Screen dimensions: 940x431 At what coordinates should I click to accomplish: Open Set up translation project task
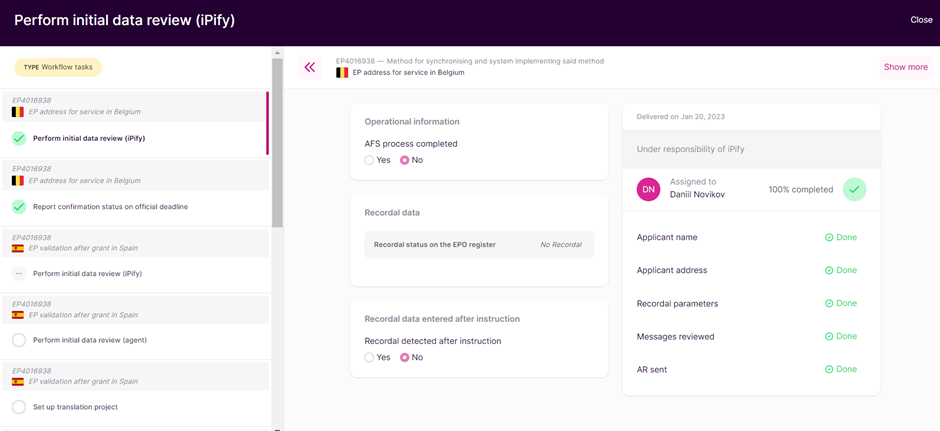tap(75, 407)
